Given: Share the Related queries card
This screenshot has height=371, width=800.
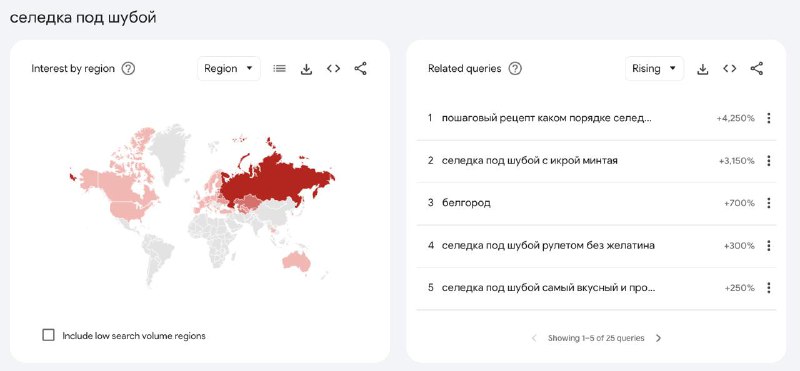Looking at the screenshot, I should [757, 68].
